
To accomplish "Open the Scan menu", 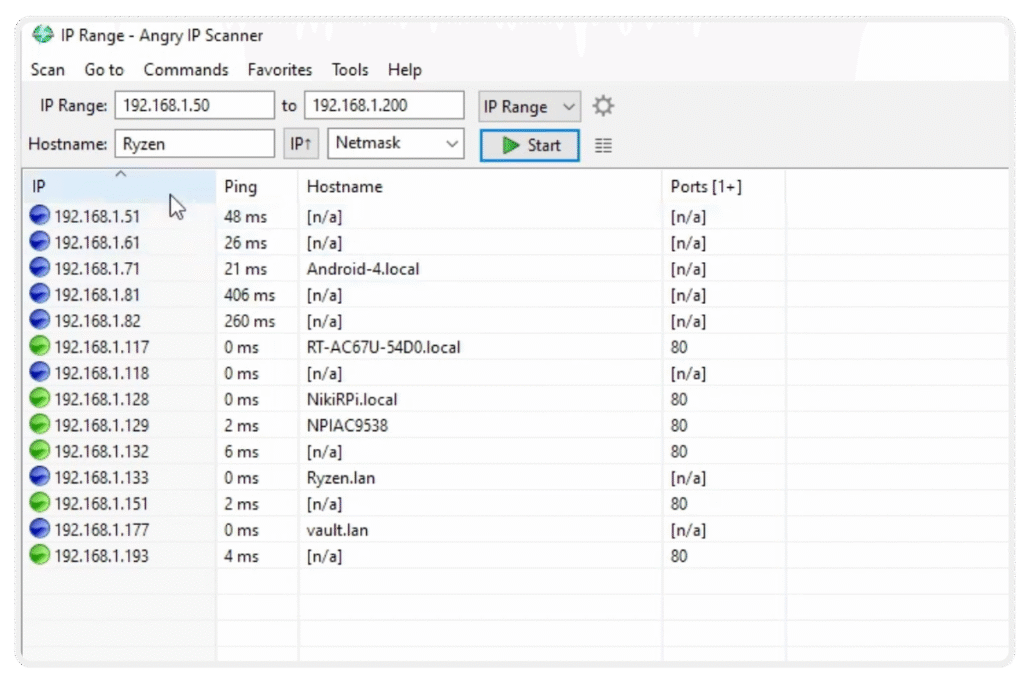I will 48,70.
